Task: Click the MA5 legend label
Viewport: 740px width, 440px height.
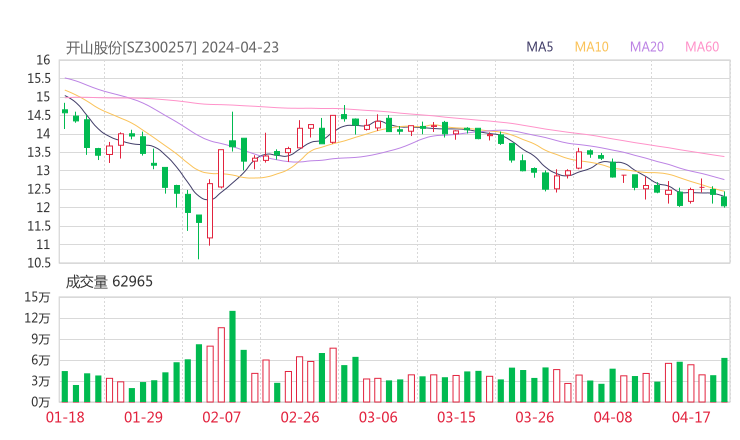Action: [539, 47]
